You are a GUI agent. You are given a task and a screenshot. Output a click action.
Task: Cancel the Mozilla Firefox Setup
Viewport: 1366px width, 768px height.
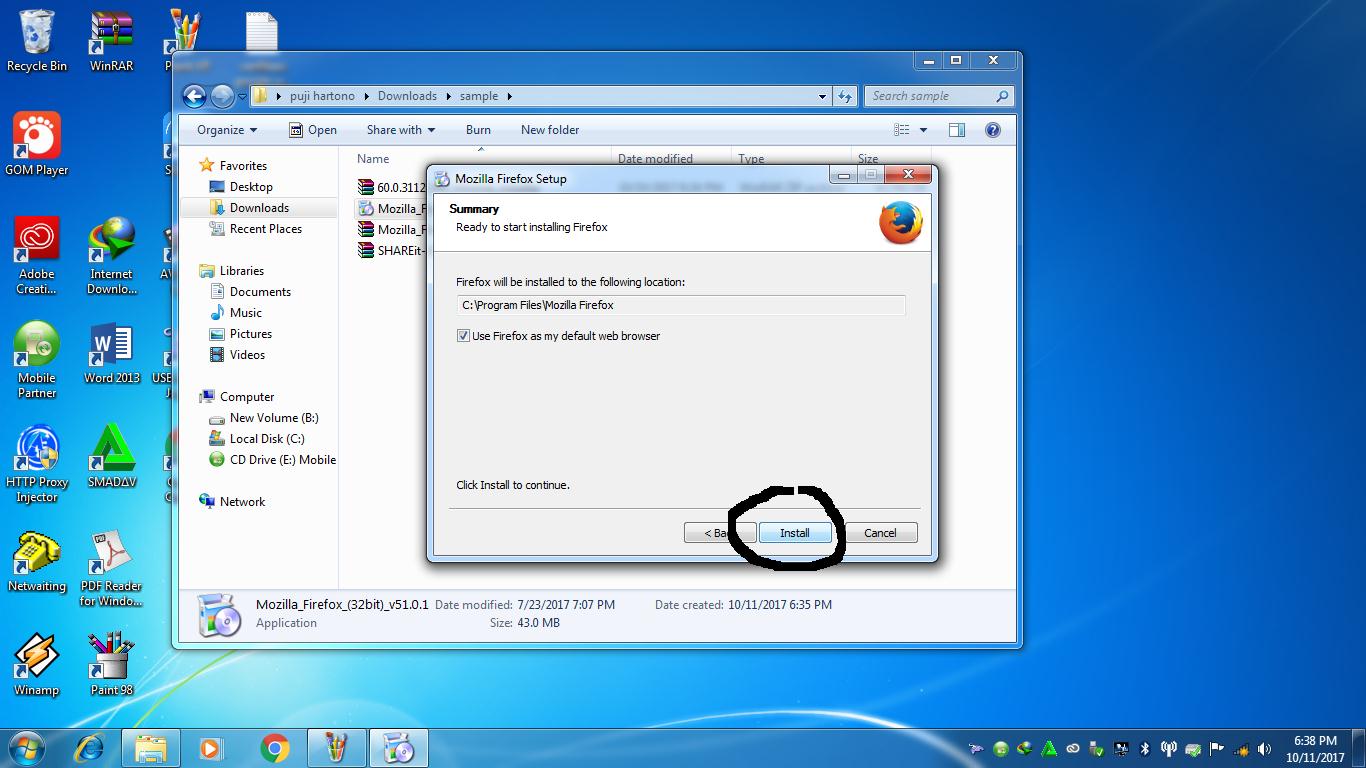pos(879,533)
